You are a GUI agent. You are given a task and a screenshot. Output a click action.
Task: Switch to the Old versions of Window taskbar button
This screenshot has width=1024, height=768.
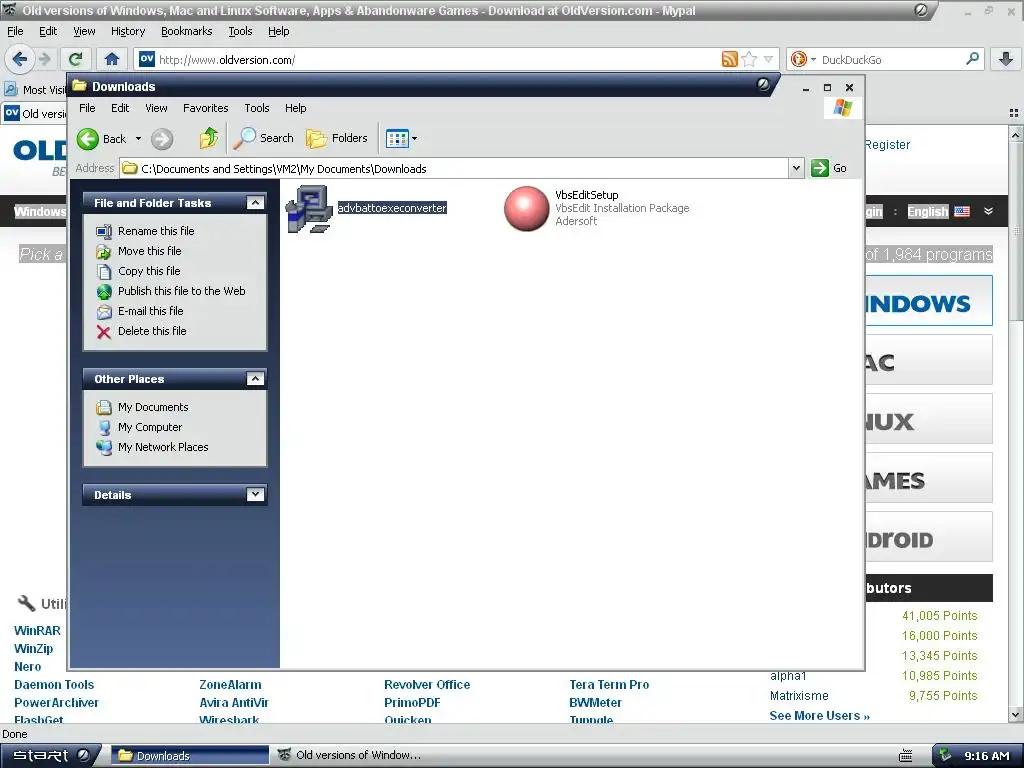pos(351,756)
